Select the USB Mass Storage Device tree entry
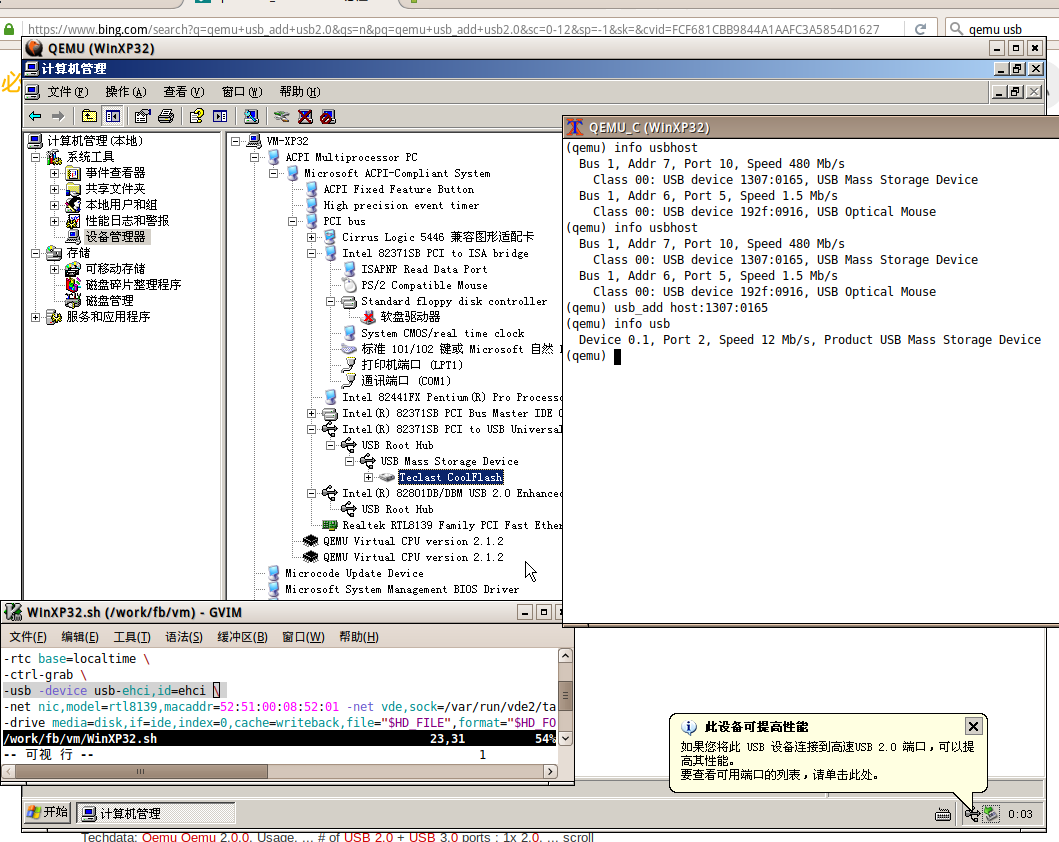The image size is (1059, 842). pos(449,462)
